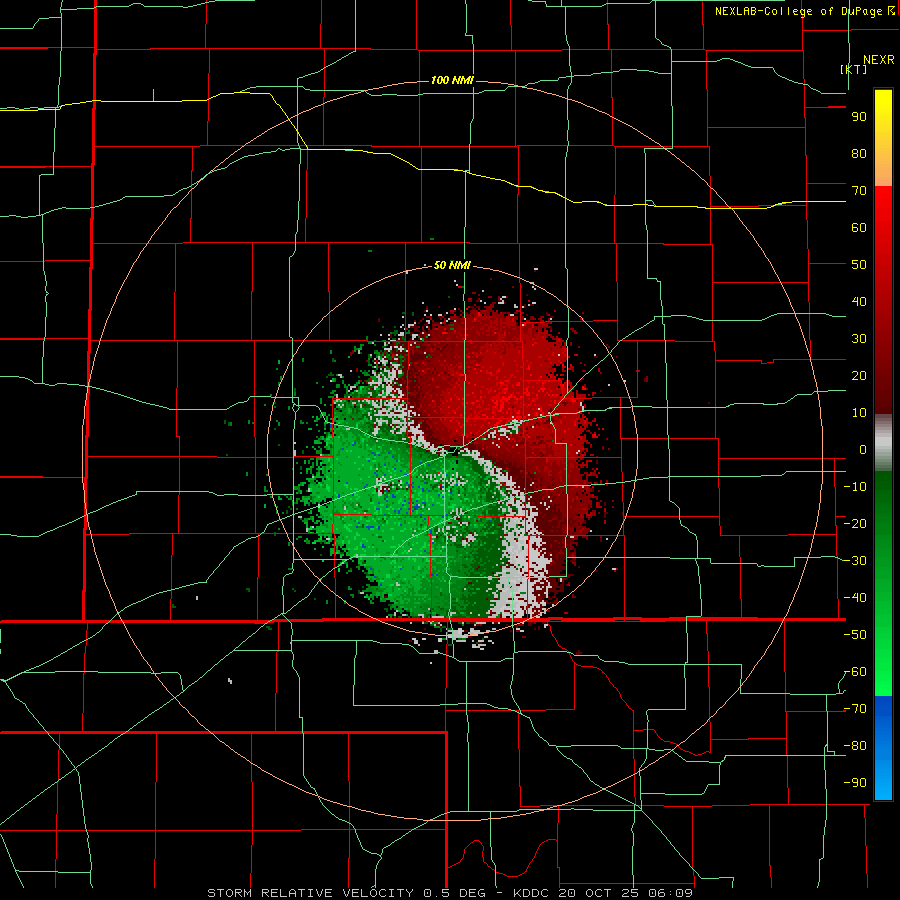Select the 50 NMI range ring label
This screenshot has height=900, width=900.
pos(452,265)
